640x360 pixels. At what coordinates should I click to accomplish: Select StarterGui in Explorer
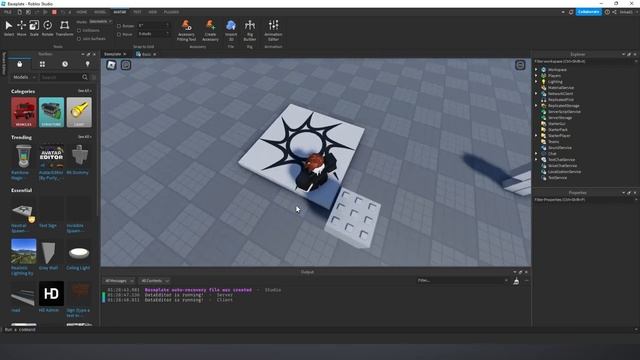coord(556,124)
